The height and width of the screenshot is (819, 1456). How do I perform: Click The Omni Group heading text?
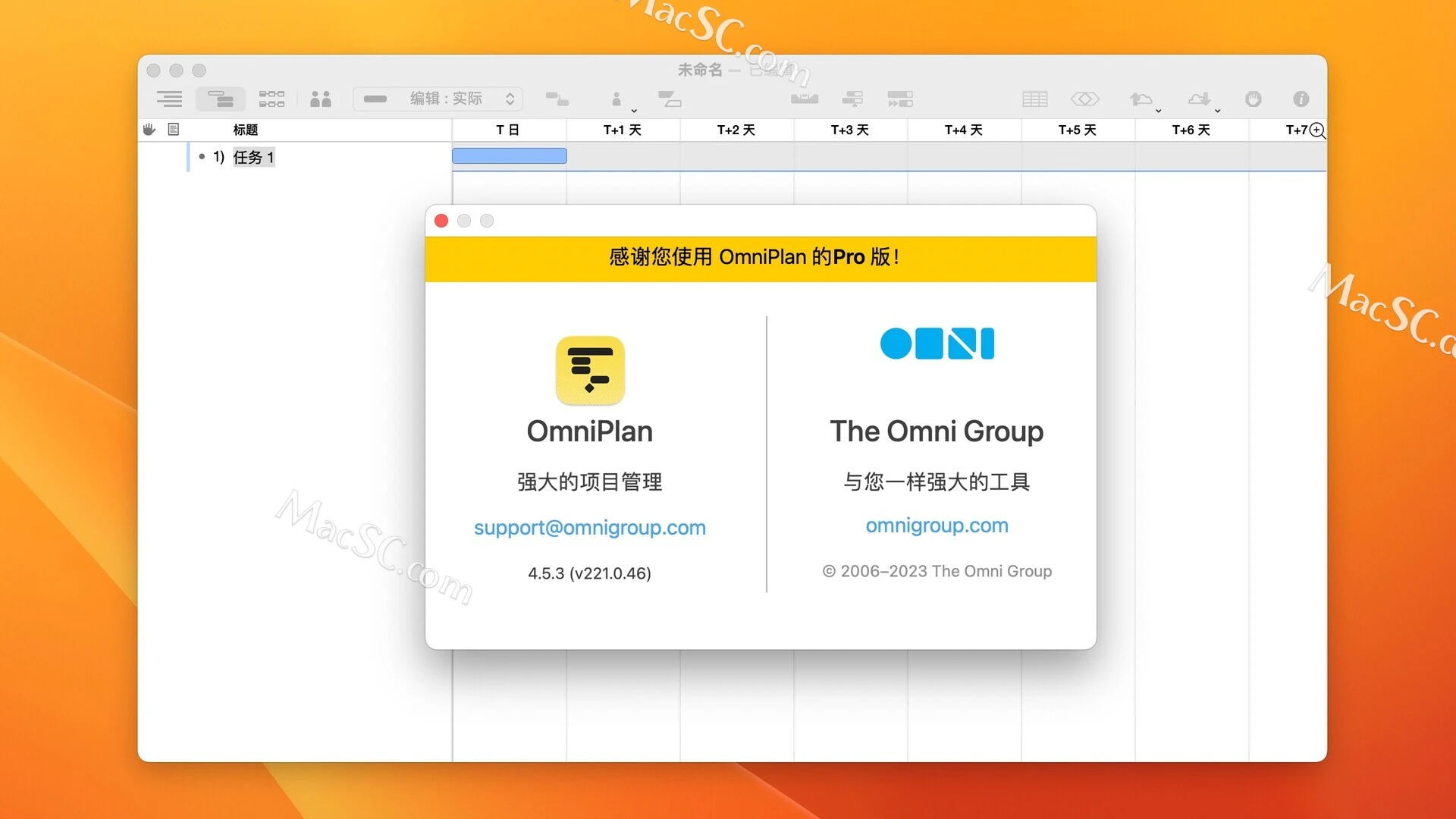[937, 431]
